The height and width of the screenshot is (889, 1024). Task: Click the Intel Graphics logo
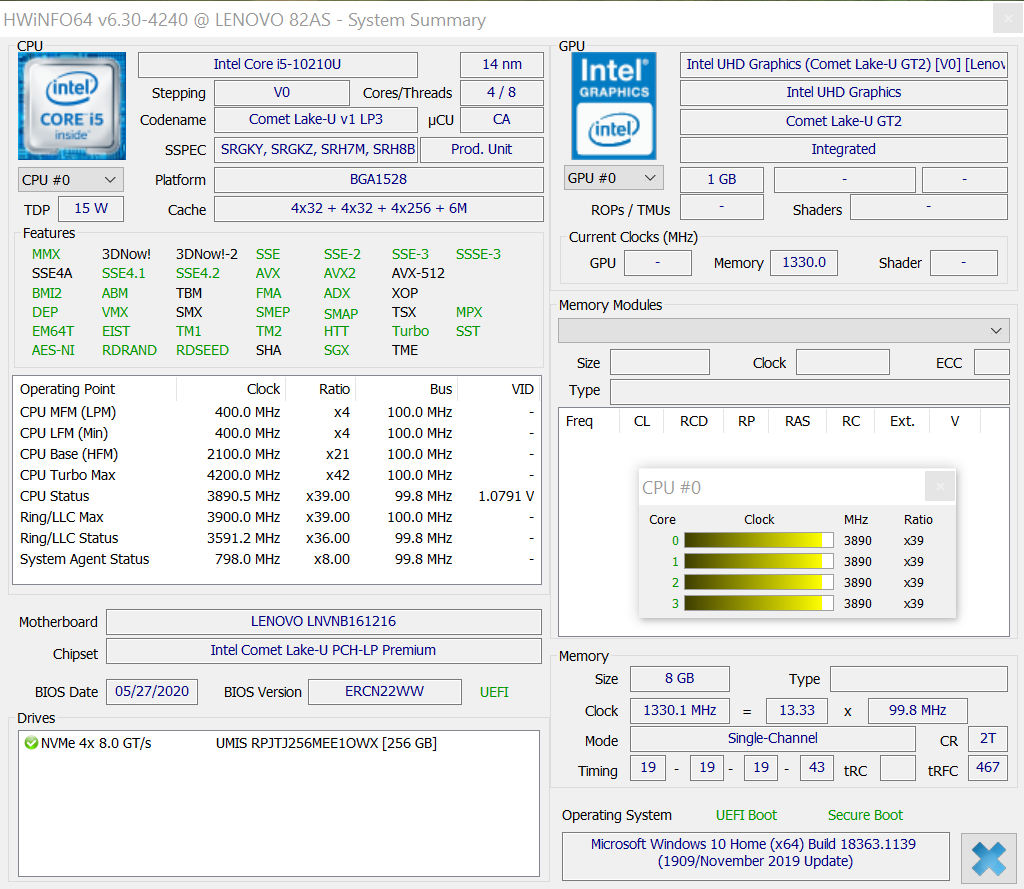pos(614,106)
